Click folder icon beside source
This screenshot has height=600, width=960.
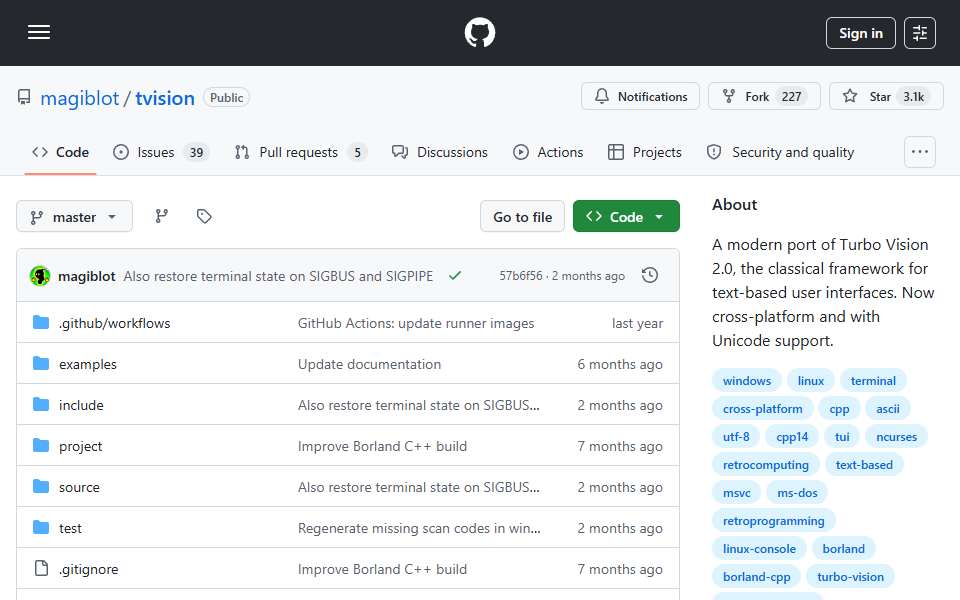tap(41, 487)
